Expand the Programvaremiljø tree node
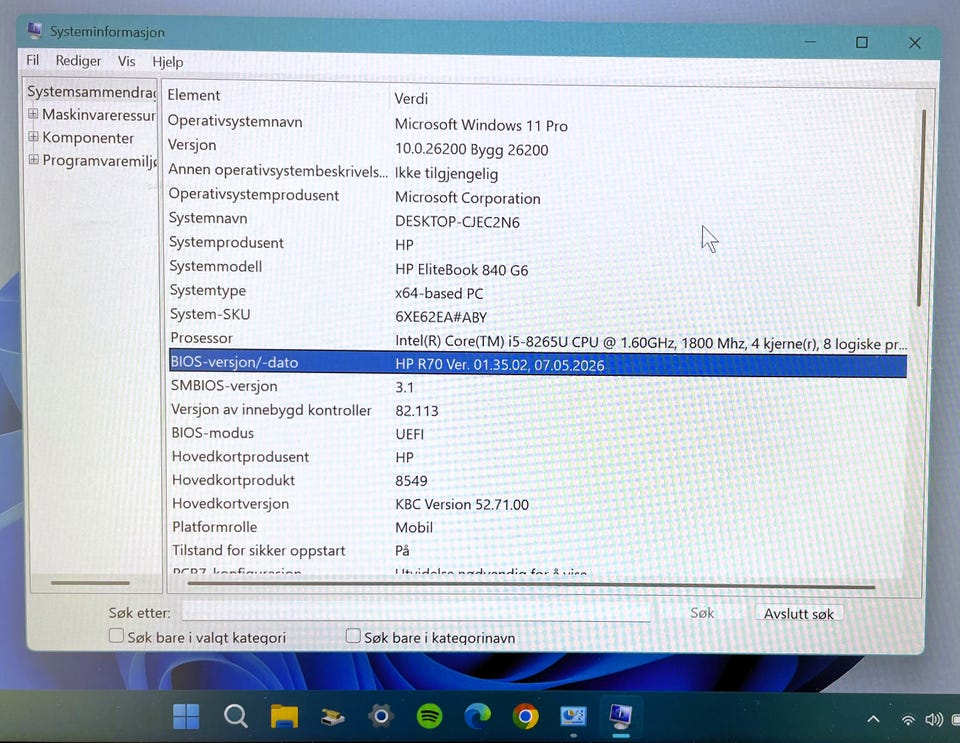Screen dimensions: 960x743 point(34,160)
